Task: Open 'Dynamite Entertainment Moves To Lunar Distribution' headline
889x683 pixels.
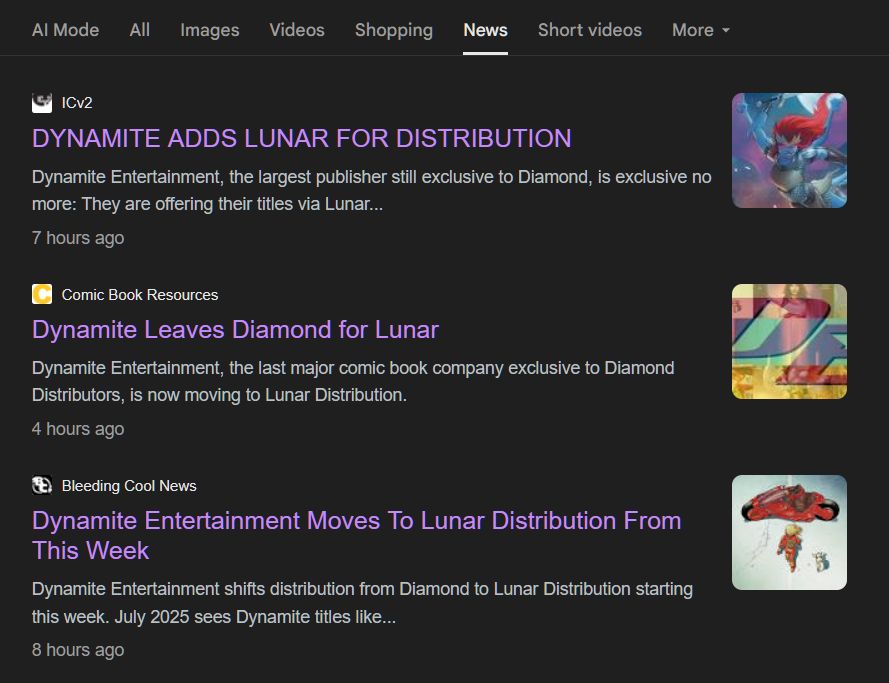Action: pyautogui.click(x=357, y=535)
